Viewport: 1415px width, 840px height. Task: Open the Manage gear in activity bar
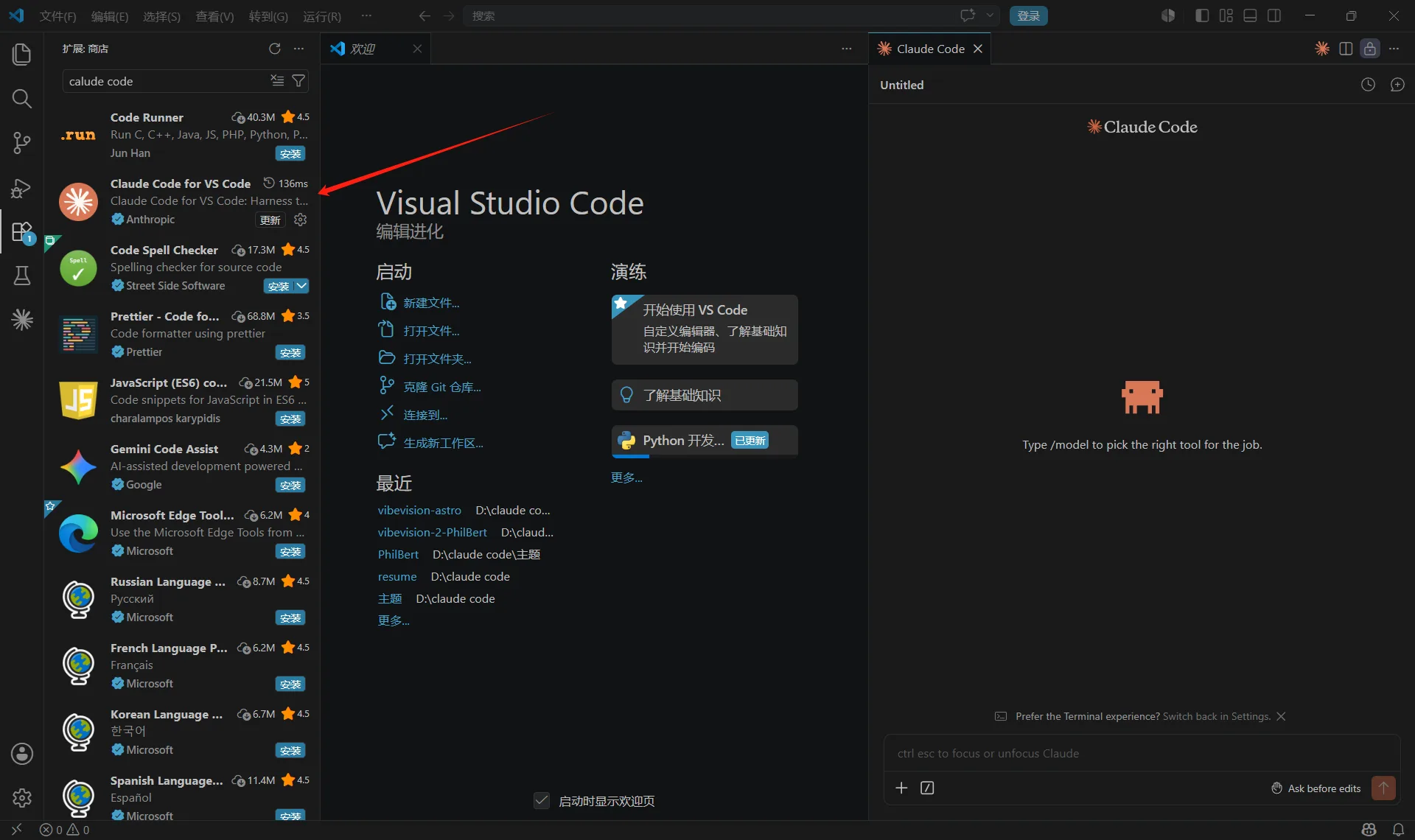click(x=22, y=797)
